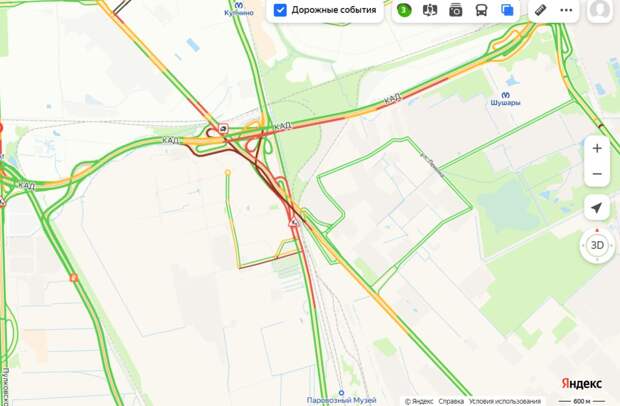Zoom in with the plus button
Image resolution: width=620 pixels, height=406 pixels.
click(x=597, y=149)
